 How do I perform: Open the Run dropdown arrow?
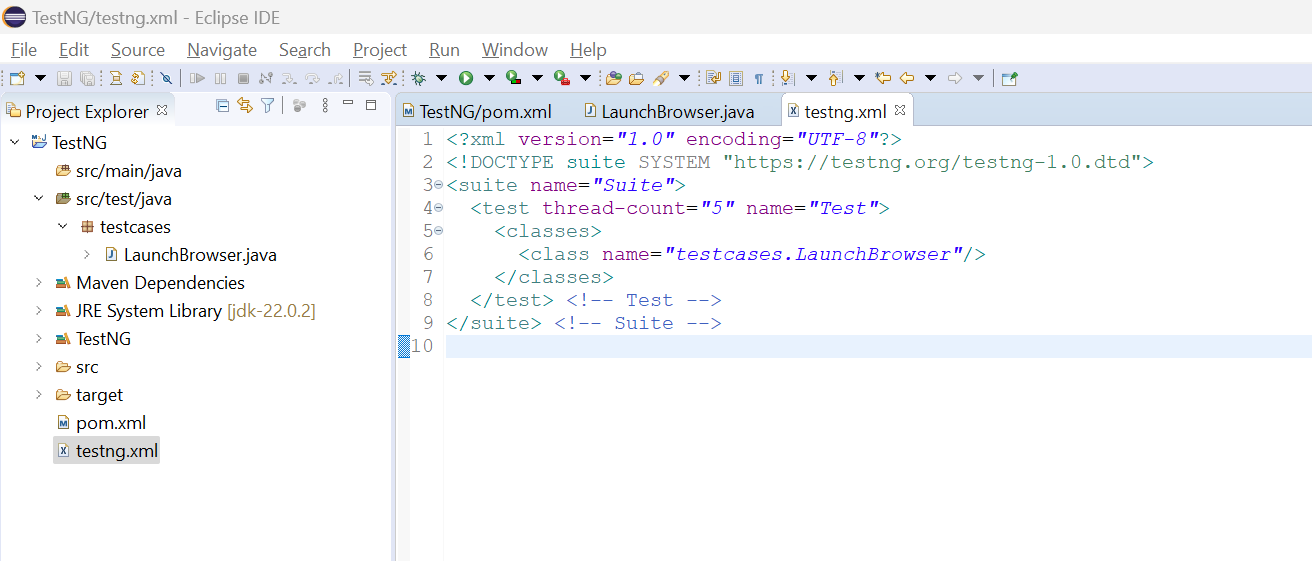coord(489,78)
